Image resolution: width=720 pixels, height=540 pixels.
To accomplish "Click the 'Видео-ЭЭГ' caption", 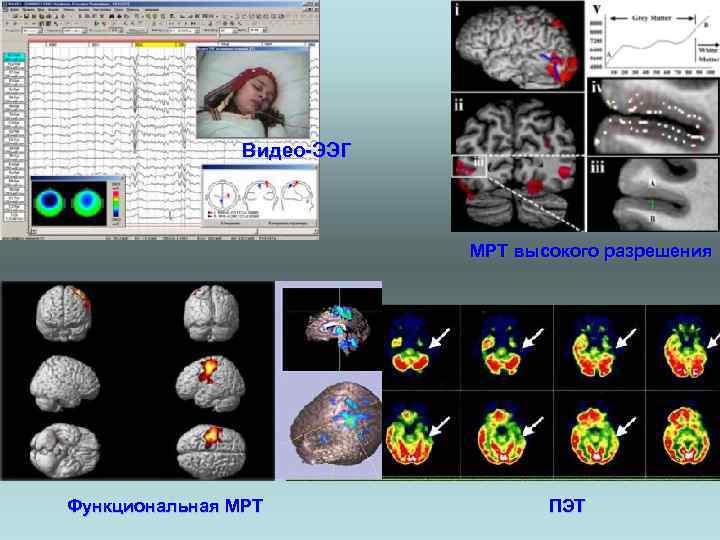I will (297, 151).
